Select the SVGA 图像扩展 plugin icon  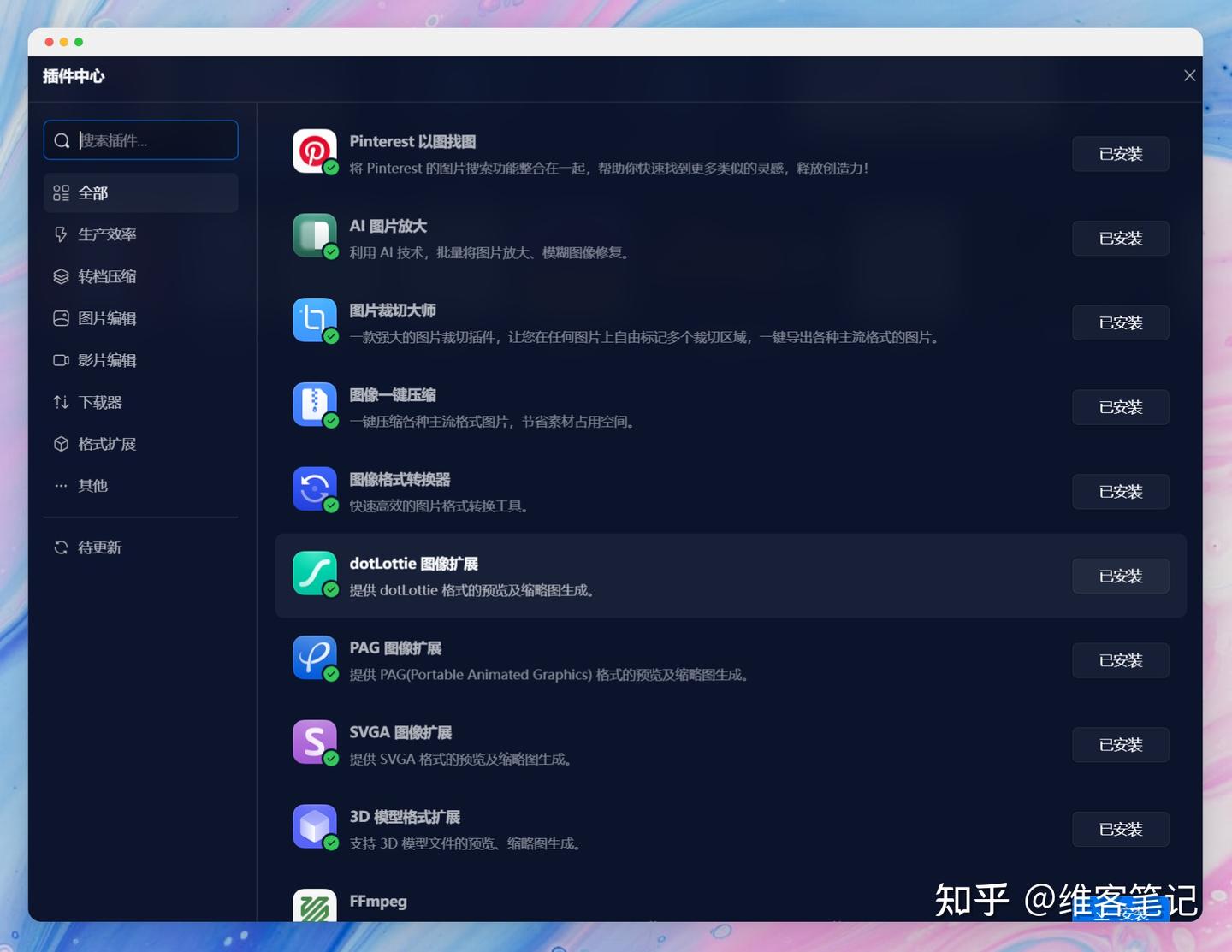click(315, 742)
